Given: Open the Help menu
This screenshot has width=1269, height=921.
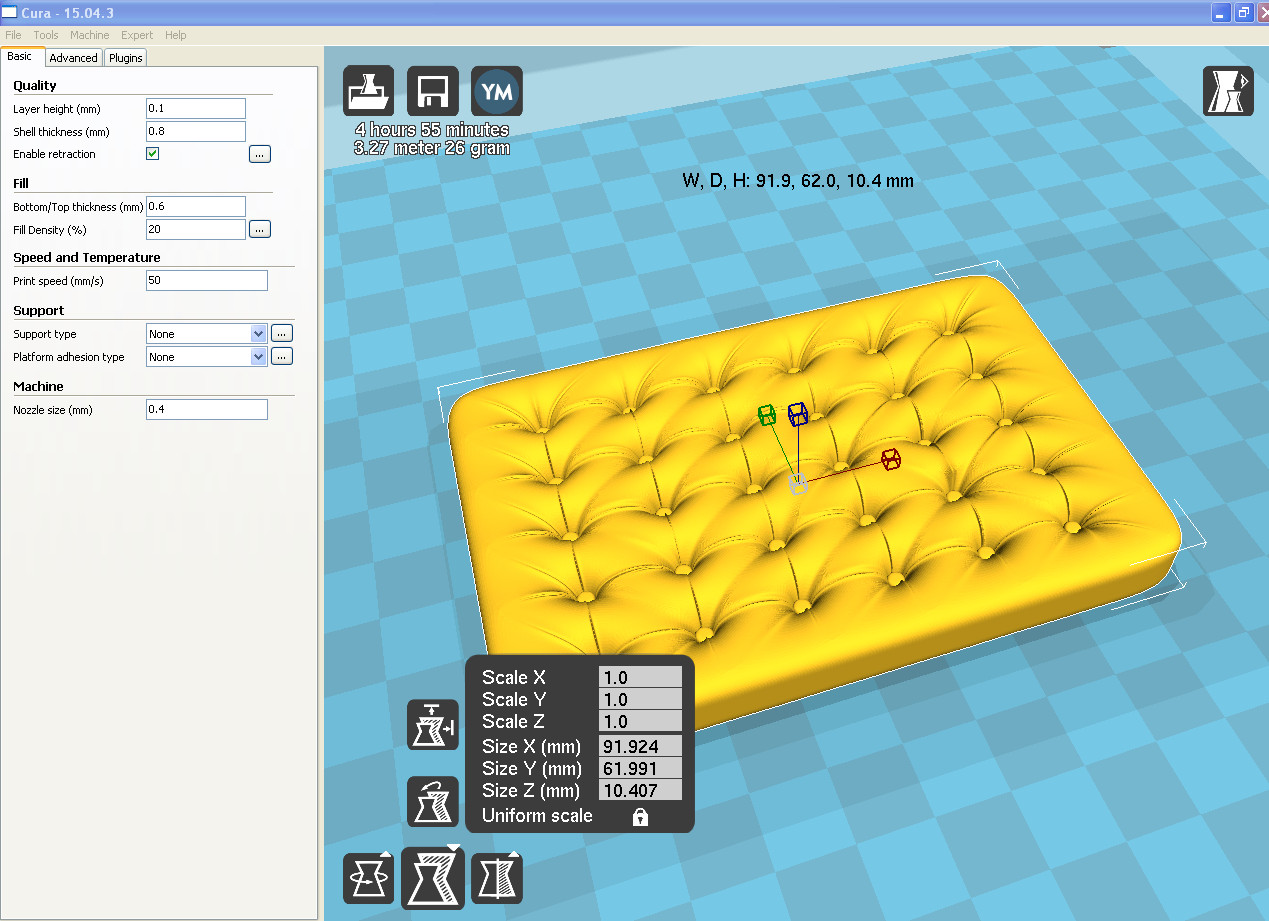Looking at the screenshot, I should (x=176, y=35).
